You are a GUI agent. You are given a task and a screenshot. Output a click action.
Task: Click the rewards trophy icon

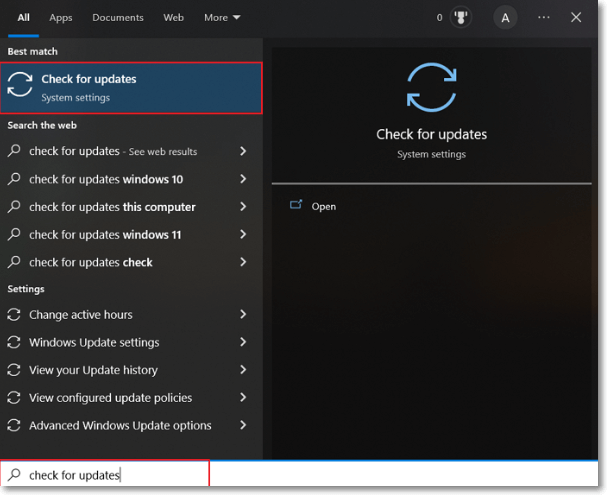click(x=461, y=18)
